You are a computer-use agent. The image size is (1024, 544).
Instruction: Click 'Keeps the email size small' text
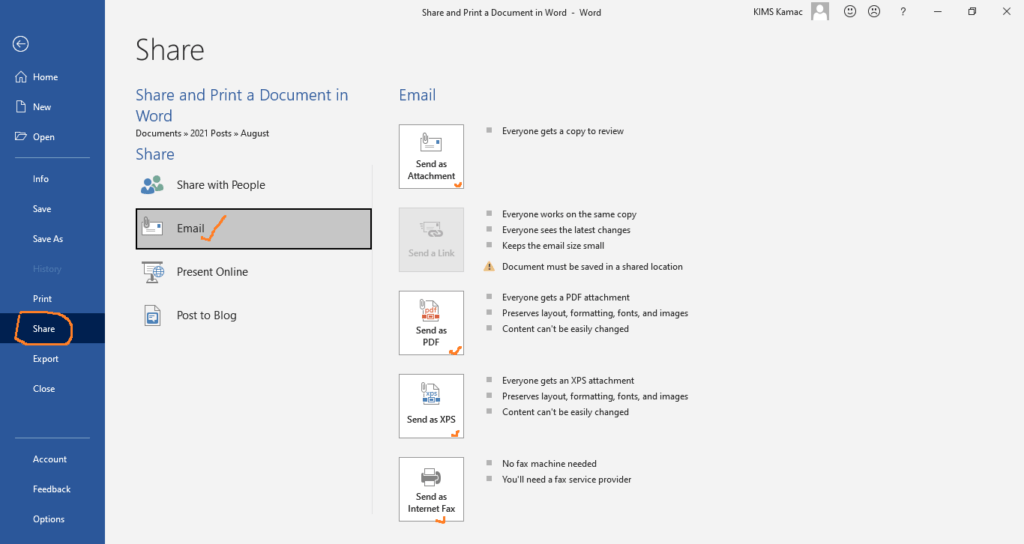(553, 246)
